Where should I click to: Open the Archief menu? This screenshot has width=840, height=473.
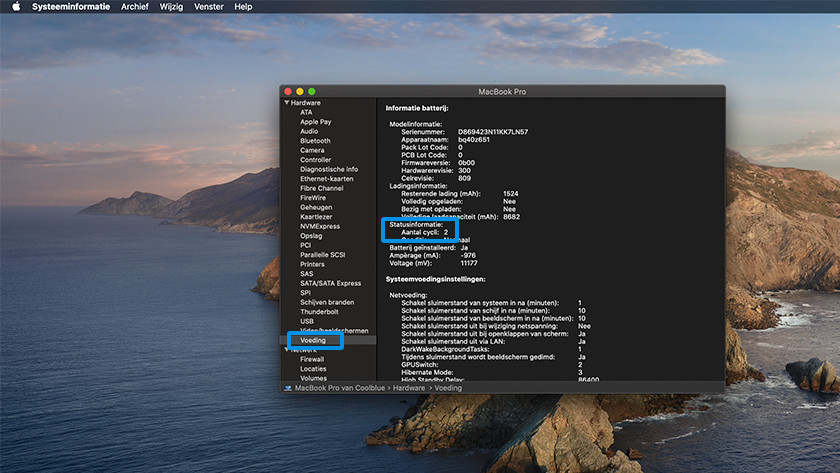[134, 7]
